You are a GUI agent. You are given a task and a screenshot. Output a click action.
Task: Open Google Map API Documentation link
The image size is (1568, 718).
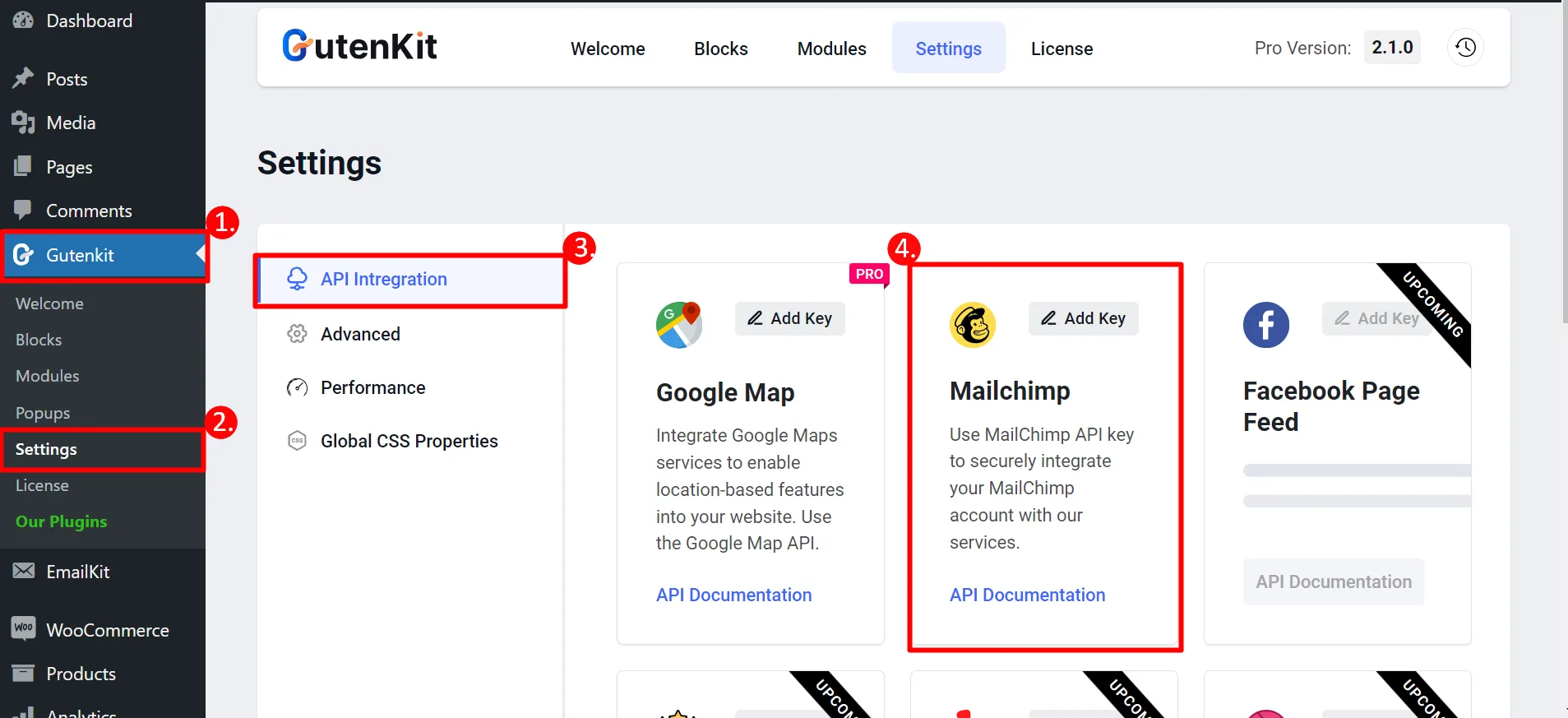click(x=733, y=595)
